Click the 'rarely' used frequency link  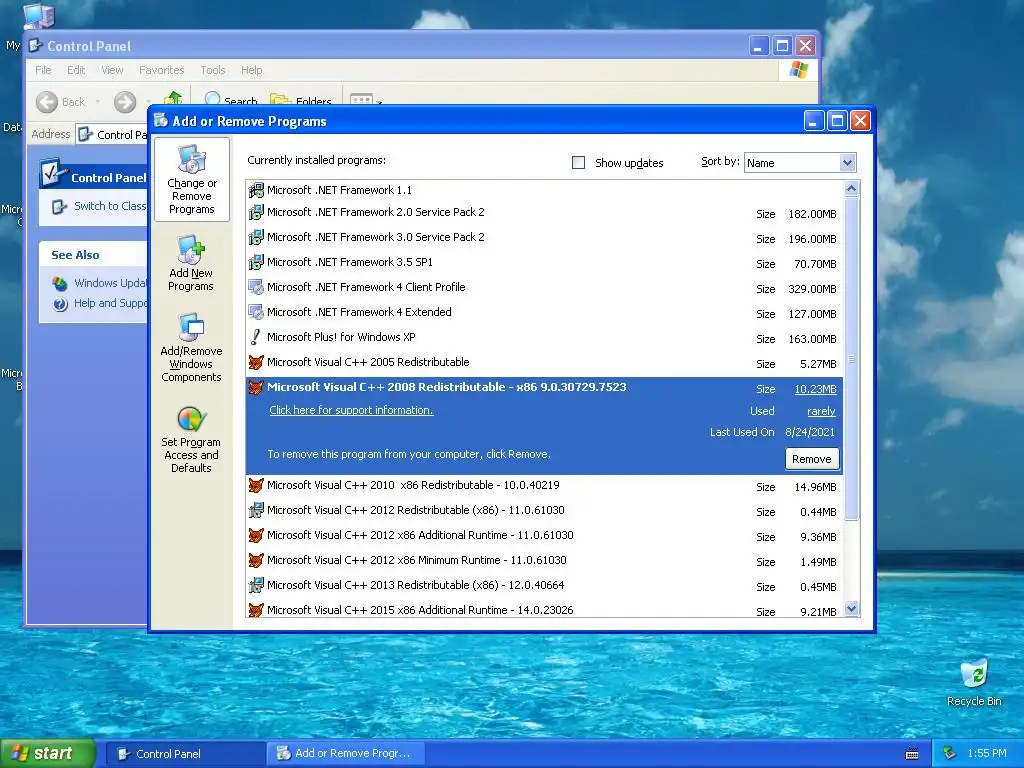822,411
